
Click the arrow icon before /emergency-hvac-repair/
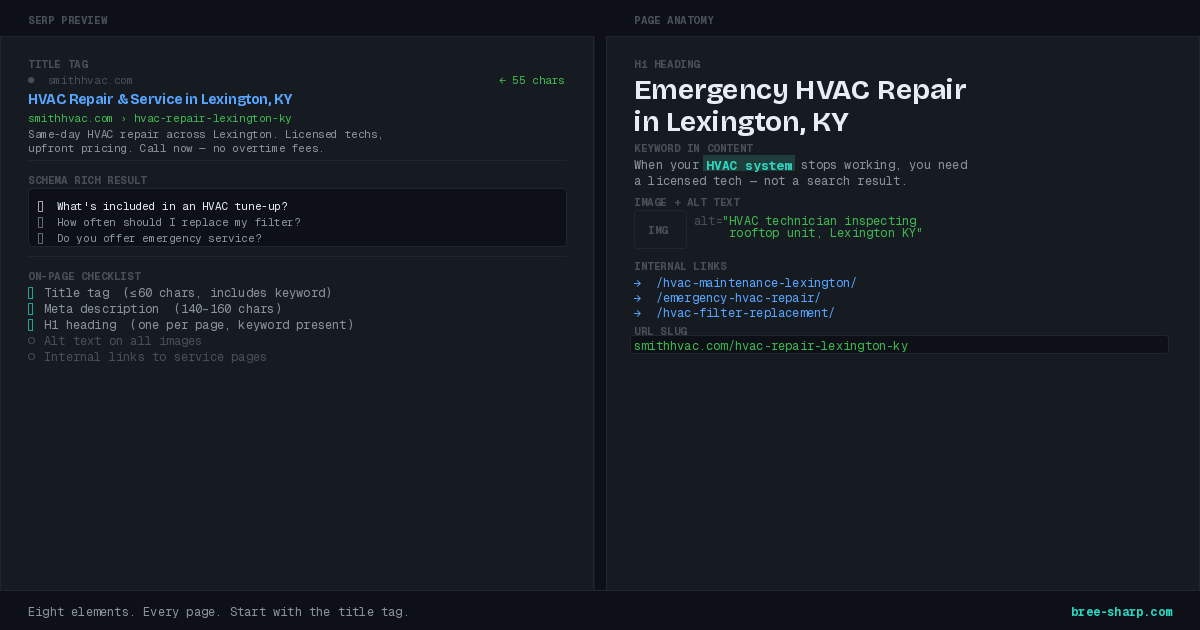pyautogui.click(x=637, y=298)
